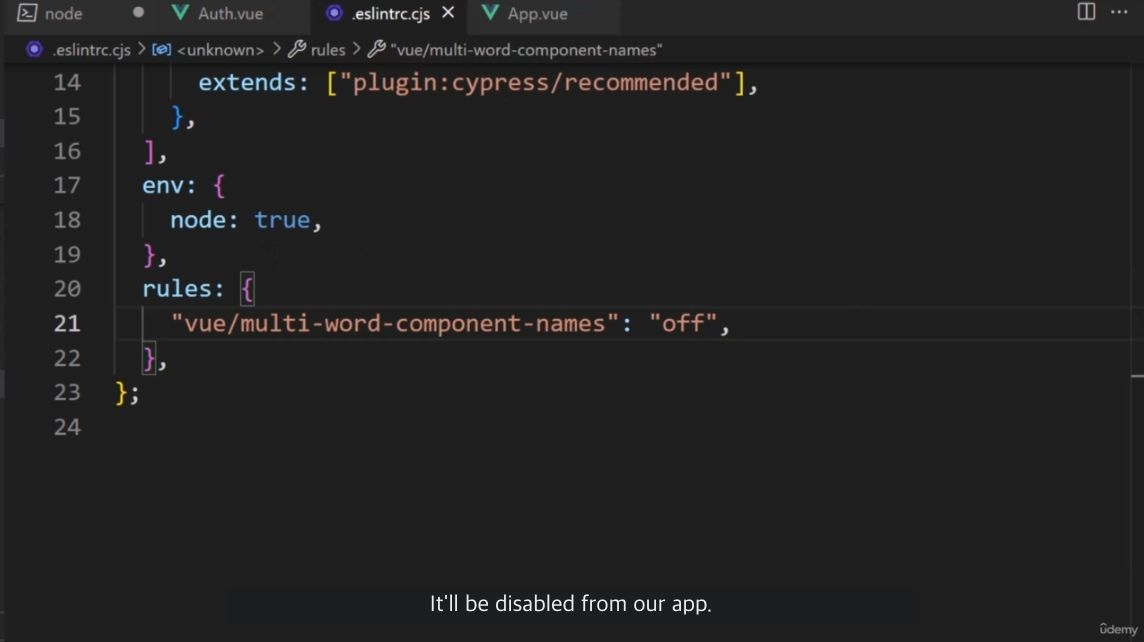Click the extends key on line 14

click(x=246, y=82)
